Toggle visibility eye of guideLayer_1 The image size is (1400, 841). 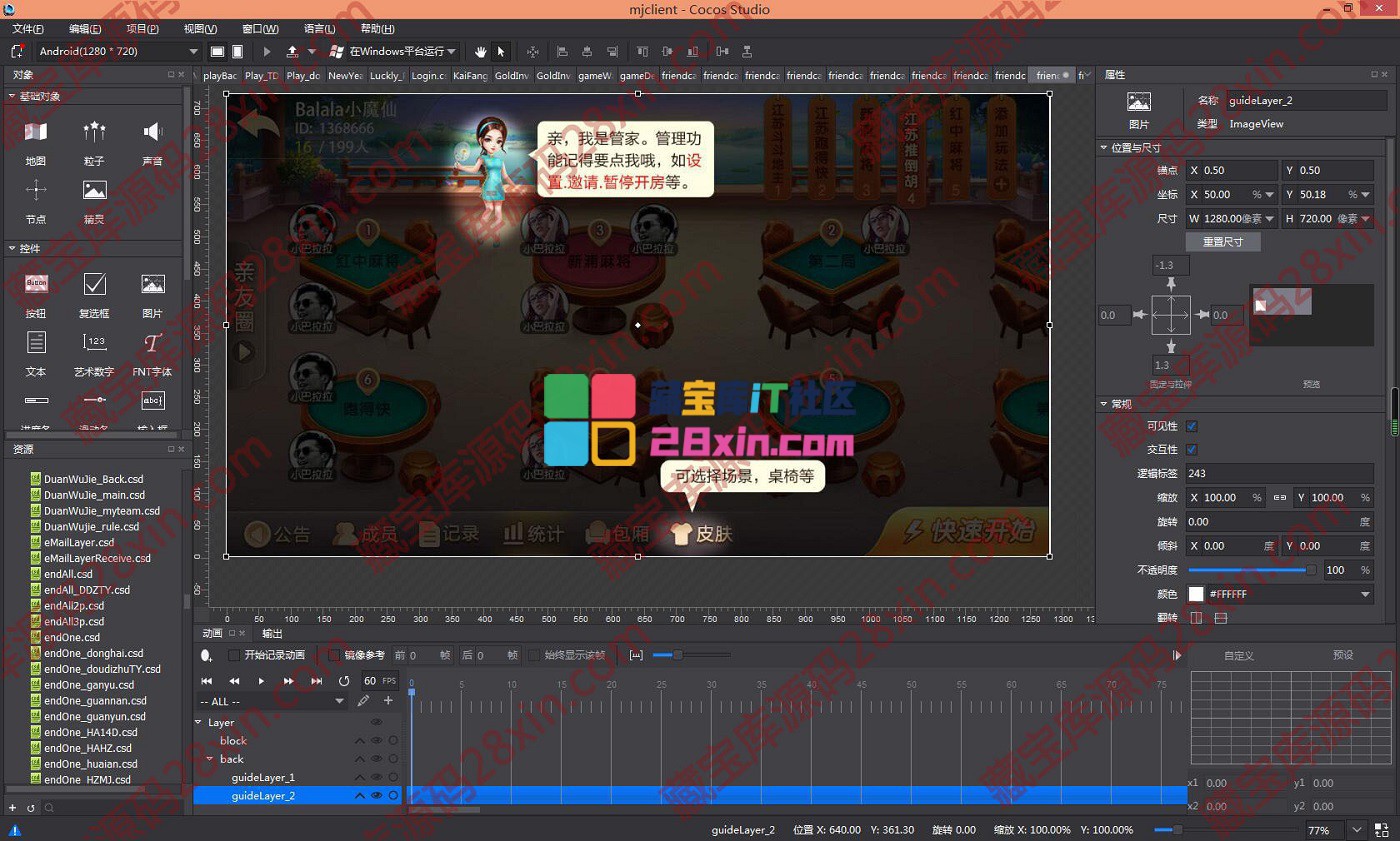(377, 777)
